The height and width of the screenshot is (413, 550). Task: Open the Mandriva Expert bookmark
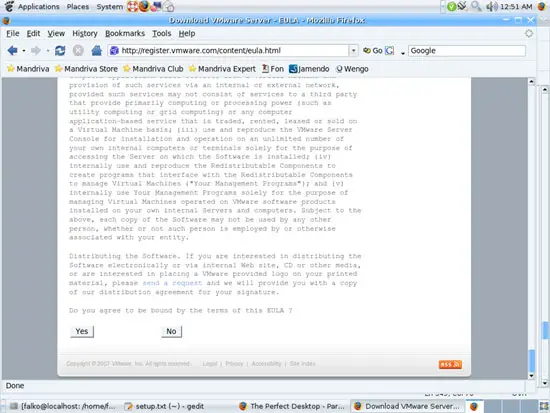point(222,69)
